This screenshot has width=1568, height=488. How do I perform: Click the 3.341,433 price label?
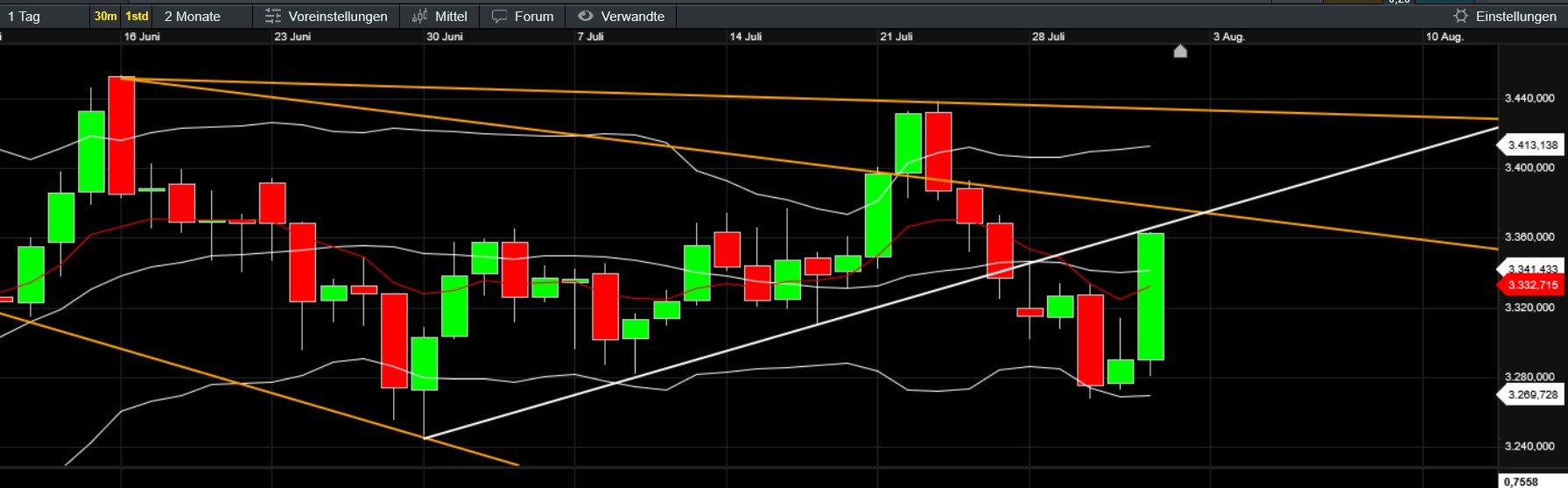coord(1533,268)
